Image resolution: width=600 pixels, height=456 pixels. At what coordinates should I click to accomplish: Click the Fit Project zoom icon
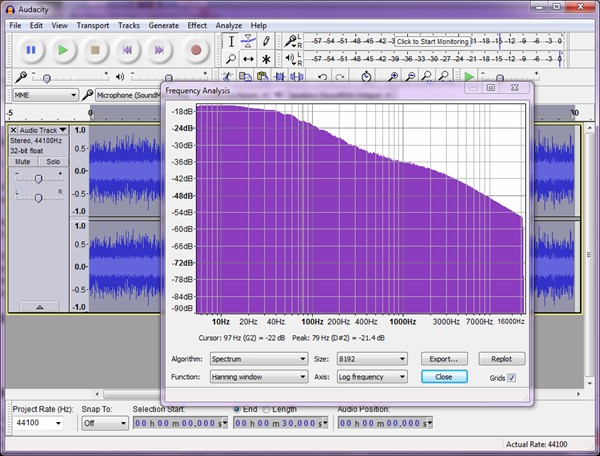click(444, 77)
